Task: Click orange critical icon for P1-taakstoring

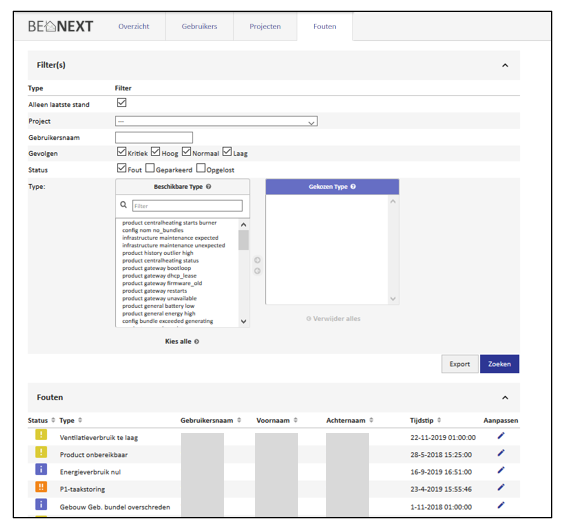Action: coord(41,487)
